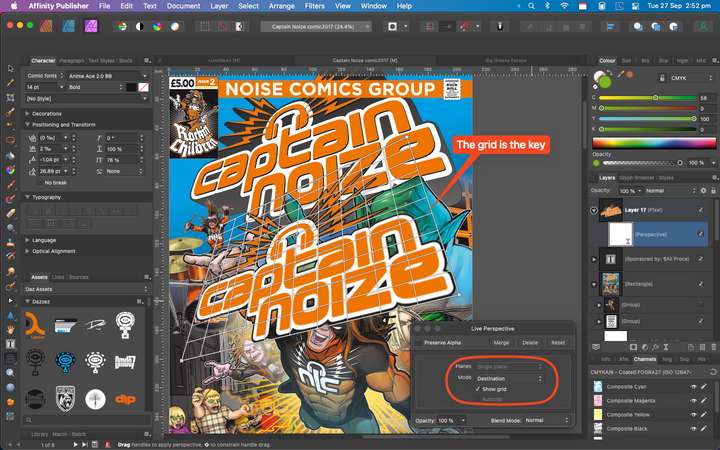
Task: Switch to the Photo persona icon
Action: click(91, 26)
